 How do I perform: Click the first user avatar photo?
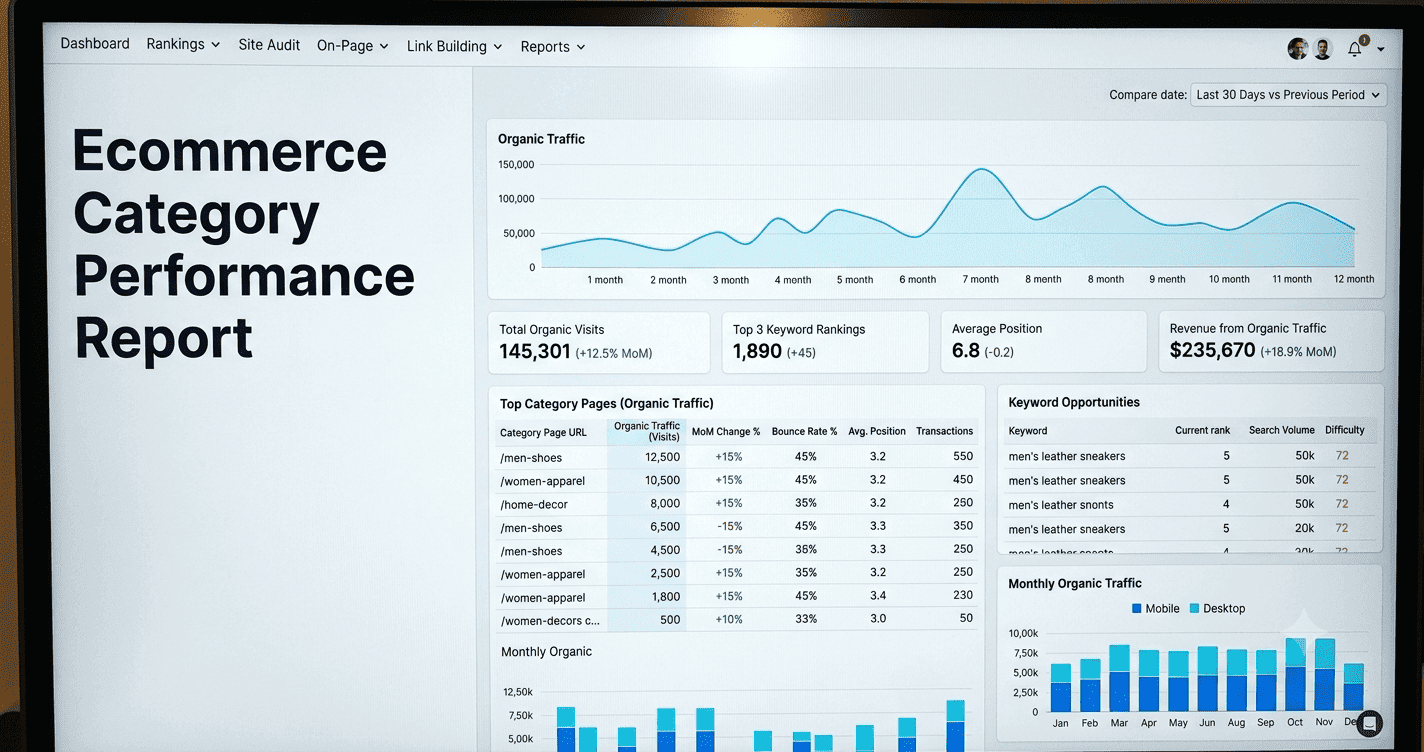1298,49
